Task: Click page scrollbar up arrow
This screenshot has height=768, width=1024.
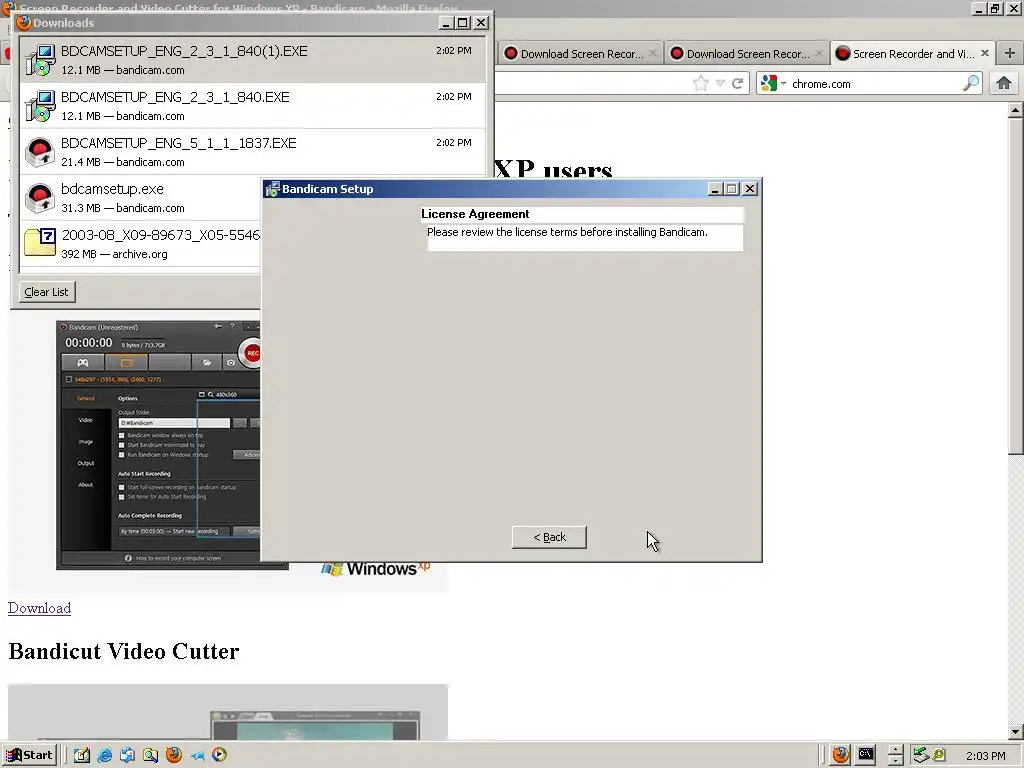Action: (x=1015, y=110)
